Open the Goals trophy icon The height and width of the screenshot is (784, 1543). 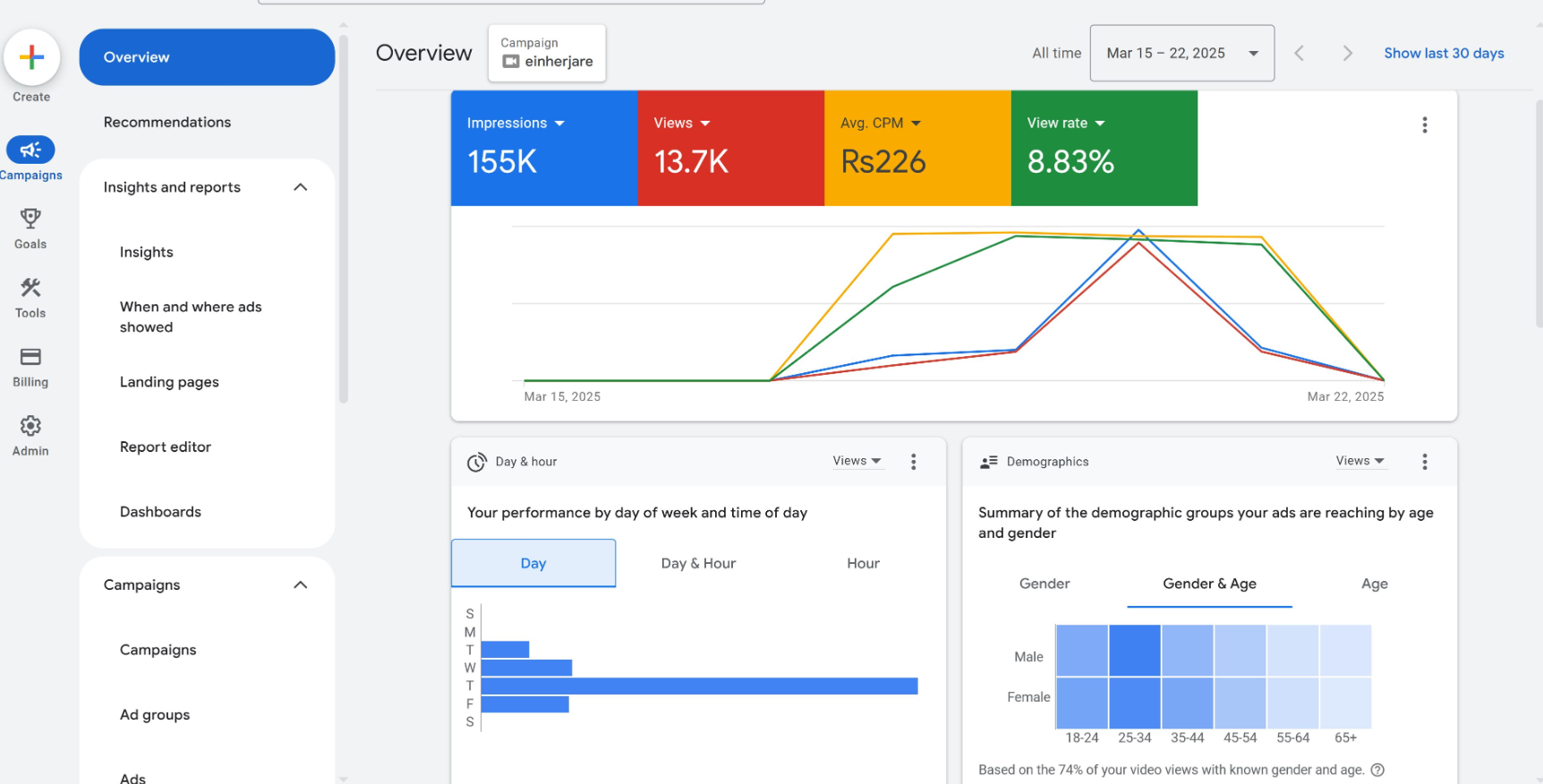point(30,218)
